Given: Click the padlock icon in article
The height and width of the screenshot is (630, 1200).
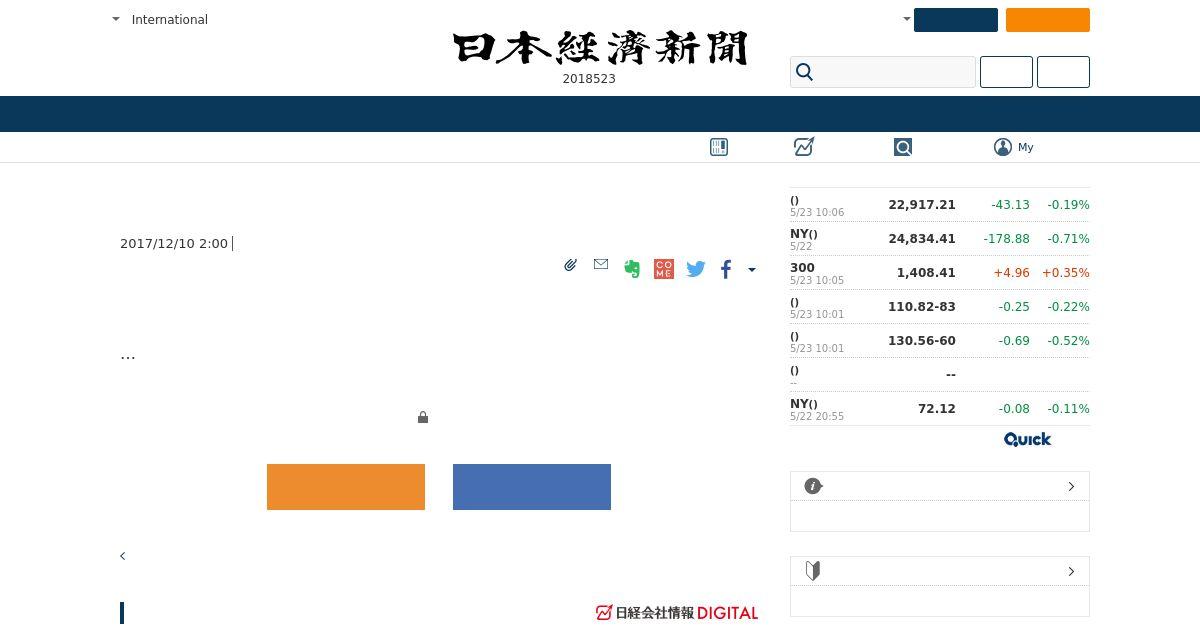Looking at the screenshot, I should click(x=423, y=417).
